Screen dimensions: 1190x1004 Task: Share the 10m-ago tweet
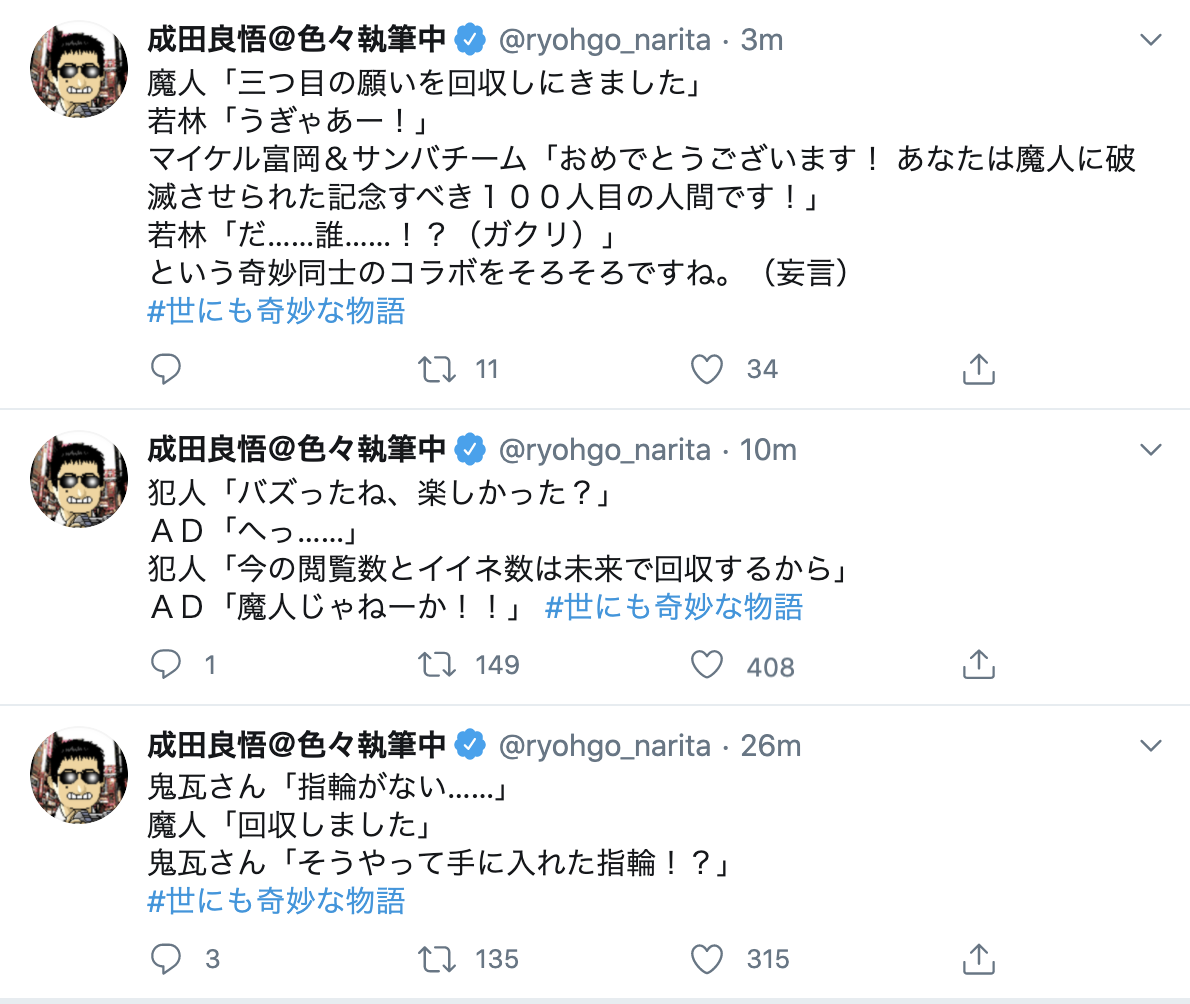click(x=978, y=666)
